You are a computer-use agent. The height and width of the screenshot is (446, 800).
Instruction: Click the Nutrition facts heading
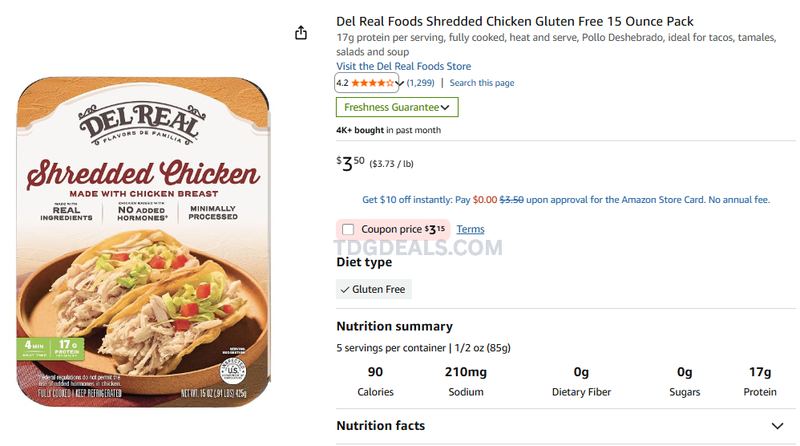[x=381, y=426]
